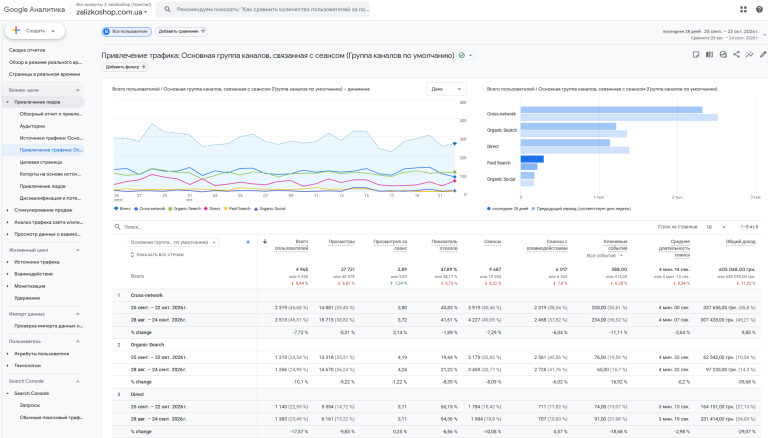The width and height of the screenshot is (768, 438).
Task: Click the Все пользователи segment chip
Action: tap(127, 31)
